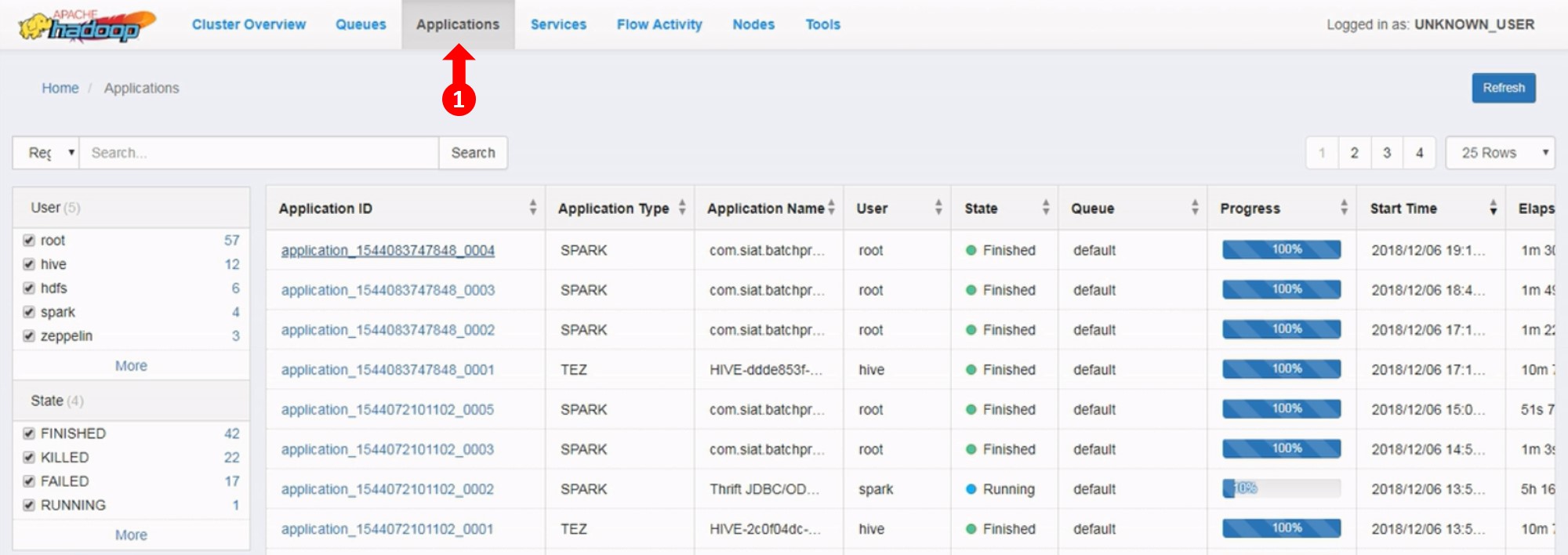Sort table by Progress column arrows
This screenshot has width=1568, height=555.
coord(1344,208)
